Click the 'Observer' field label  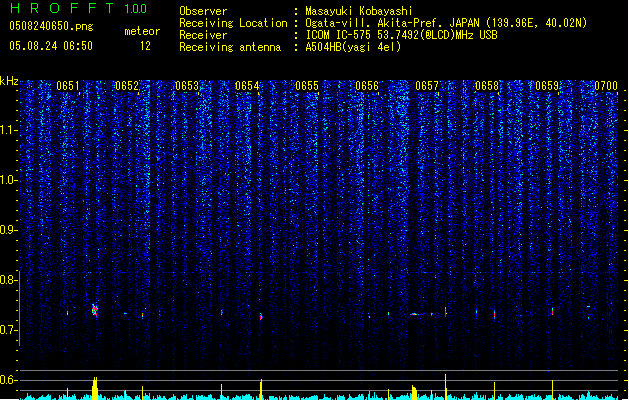(203, 11)
